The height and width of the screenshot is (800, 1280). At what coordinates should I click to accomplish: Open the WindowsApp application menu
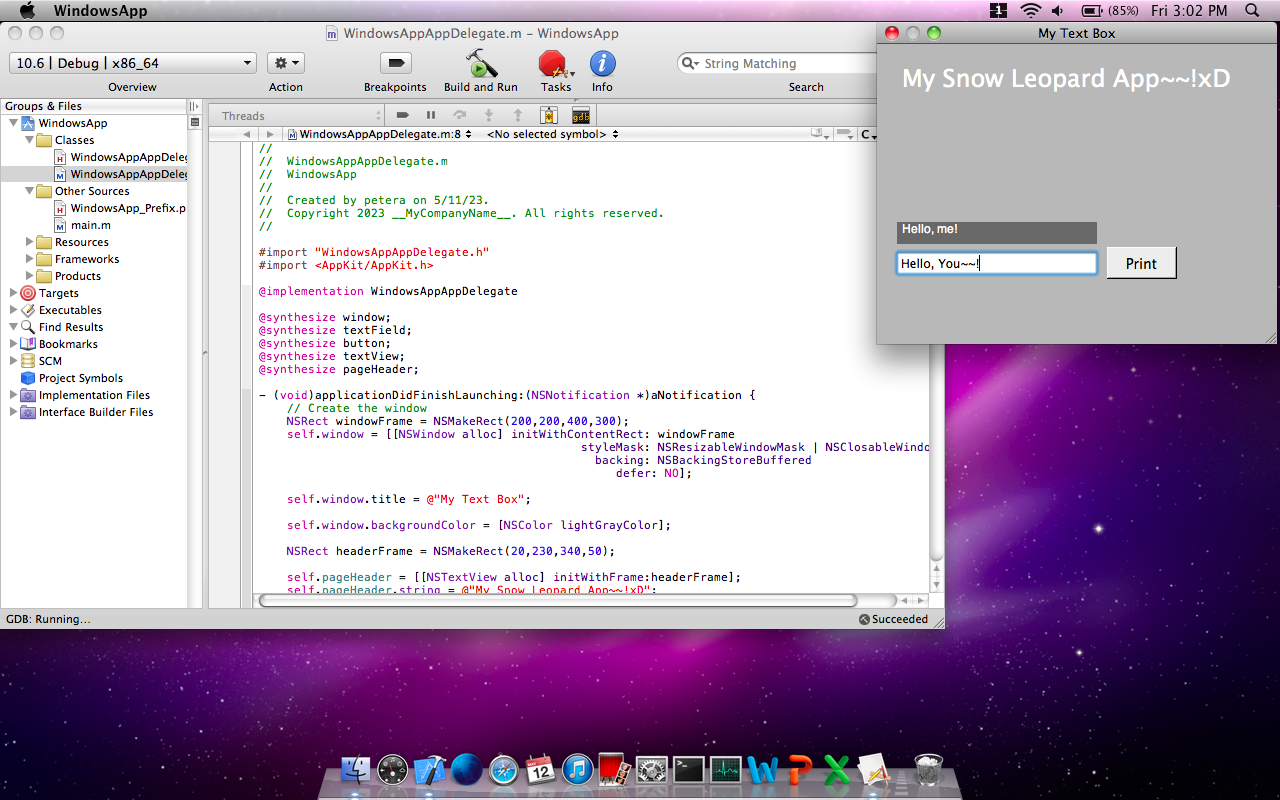[100, 11]
